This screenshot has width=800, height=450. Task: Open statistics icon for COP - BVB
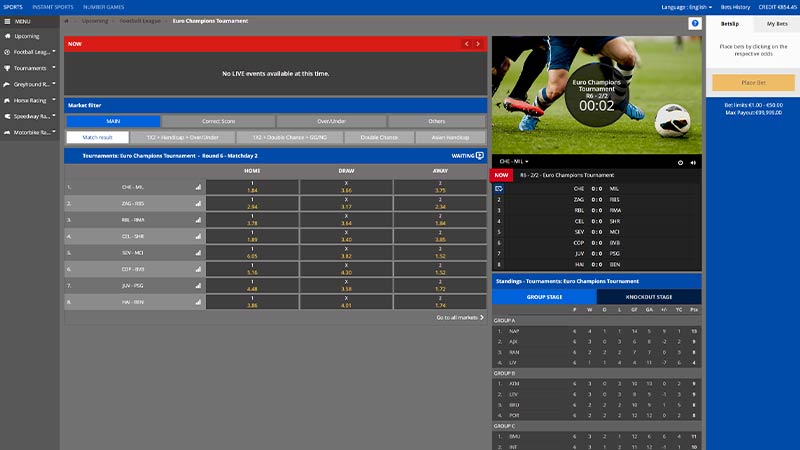point(198,269)
